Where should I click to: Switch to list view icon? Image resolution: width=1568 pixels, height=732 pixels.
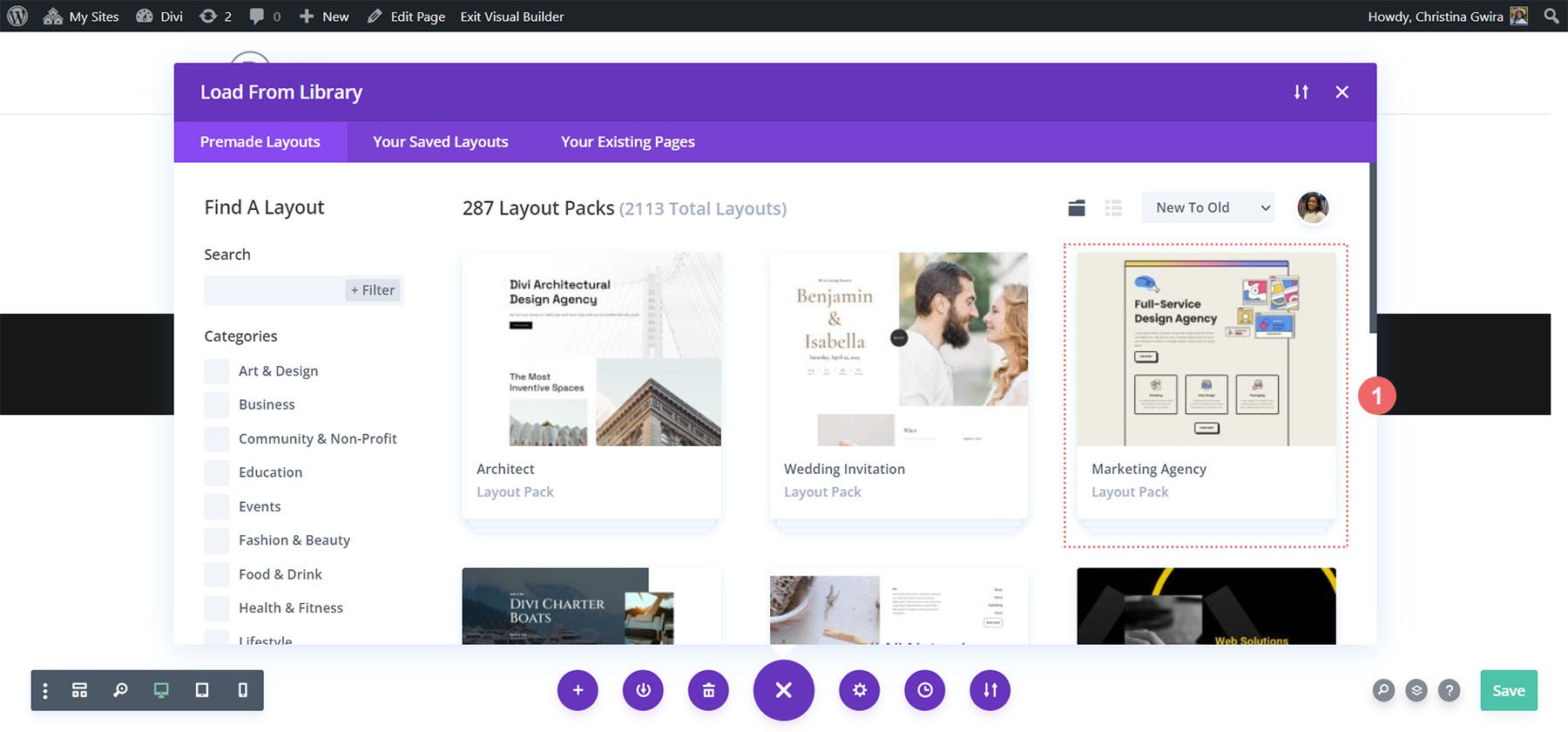(x=1113, y=207)
